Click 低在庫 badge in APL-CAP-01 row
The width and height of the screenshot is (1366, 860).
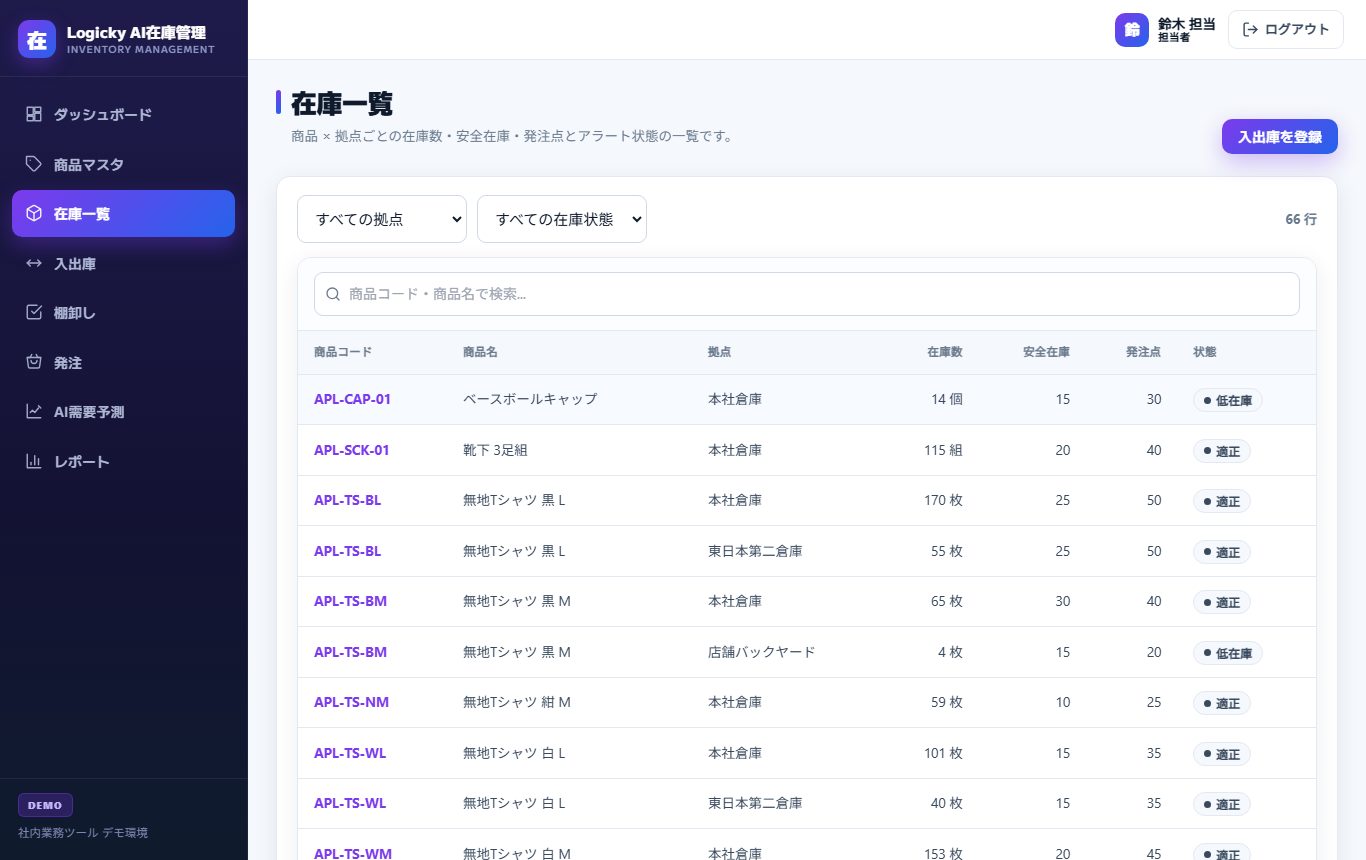tap(1227, 400)
